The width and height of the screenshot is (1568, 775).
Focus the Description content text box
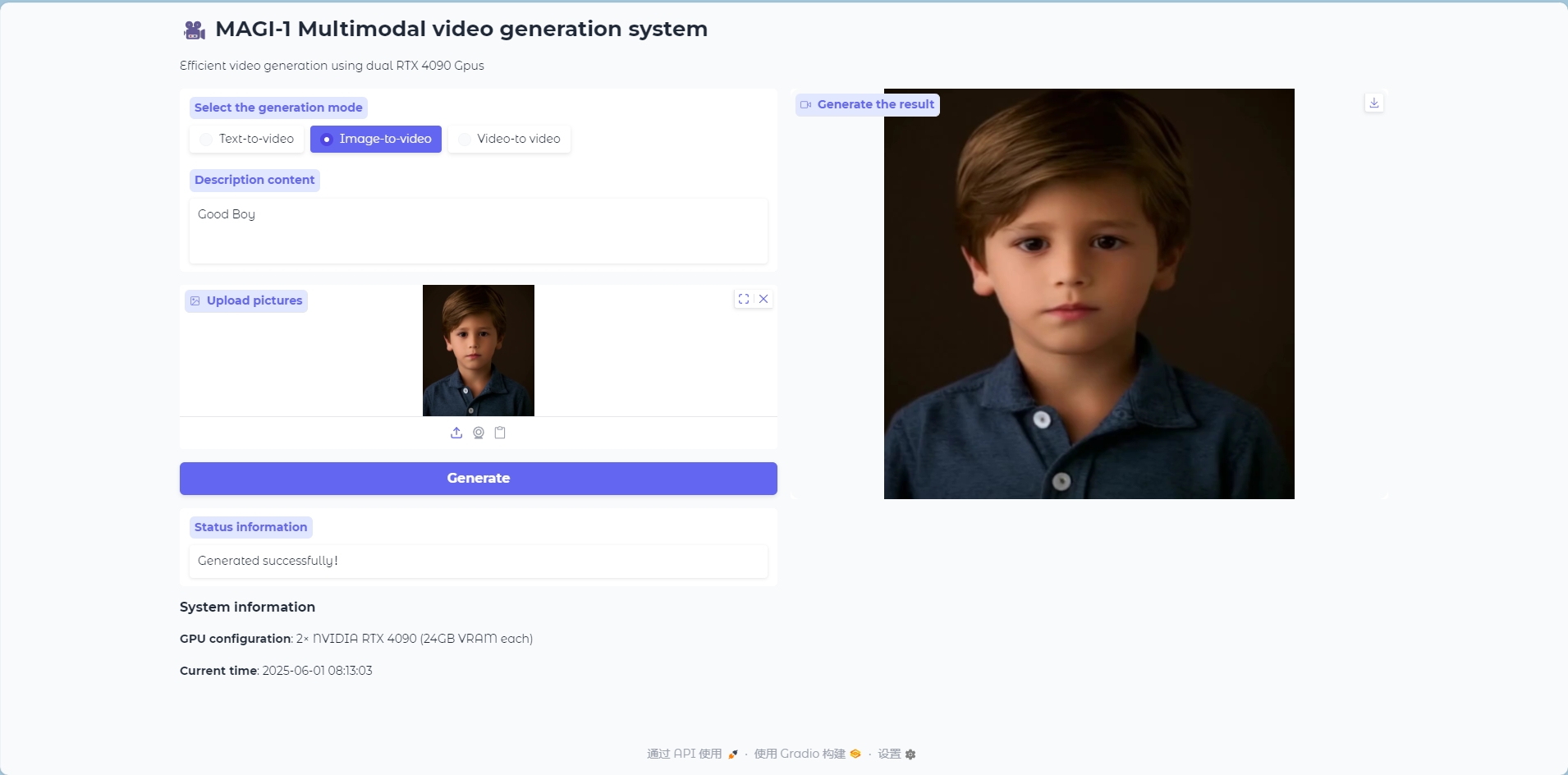478,231
